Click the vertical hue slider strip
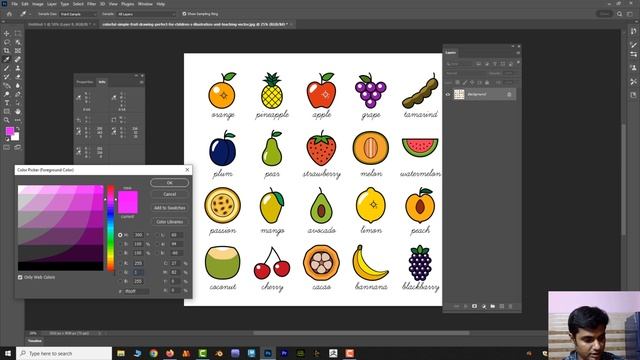Screen dimensions: 640x360 111,228
